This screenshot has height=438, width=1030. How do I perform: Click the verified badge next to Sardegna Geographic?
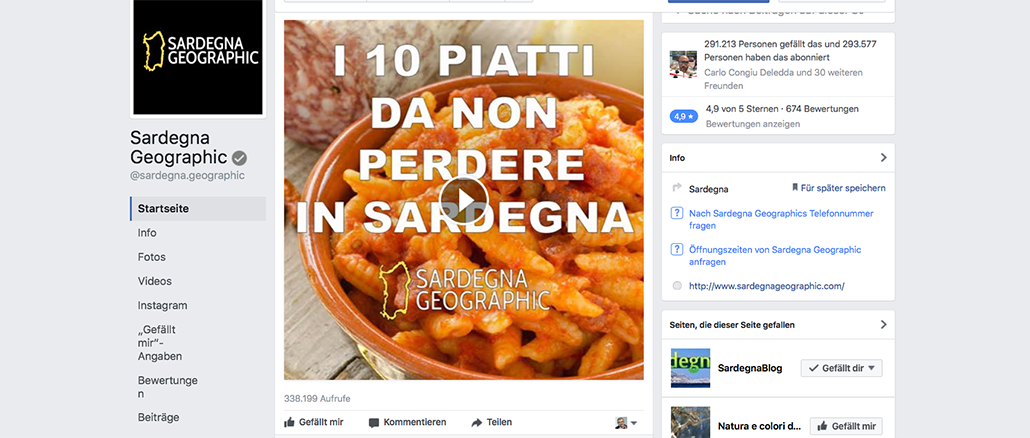pos(240,158)
